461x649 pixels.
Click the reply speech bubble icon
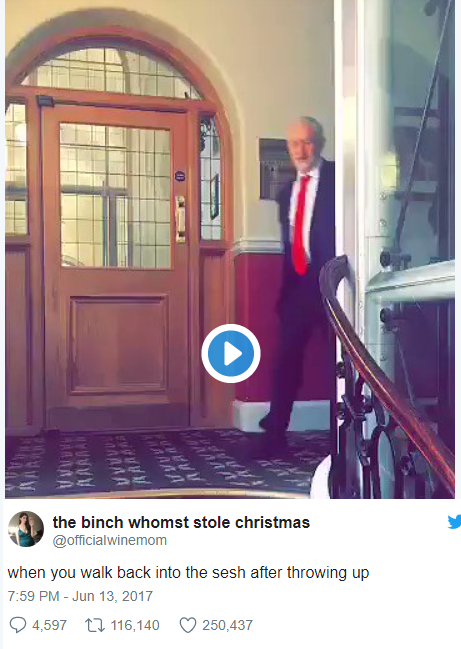coord(18,625)
